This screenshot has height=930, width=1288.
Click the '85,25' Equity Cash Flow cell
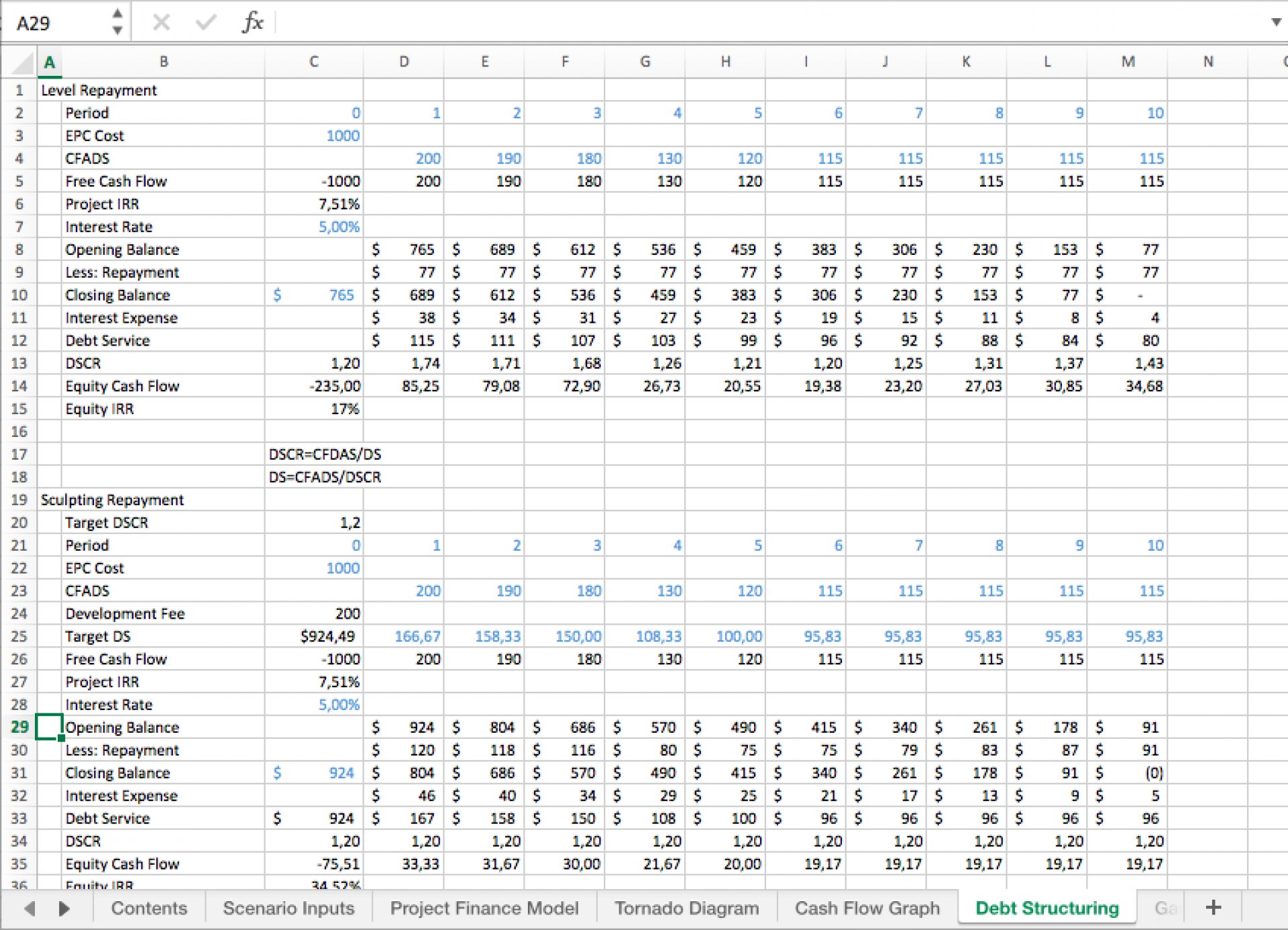(x=403, y=386)
